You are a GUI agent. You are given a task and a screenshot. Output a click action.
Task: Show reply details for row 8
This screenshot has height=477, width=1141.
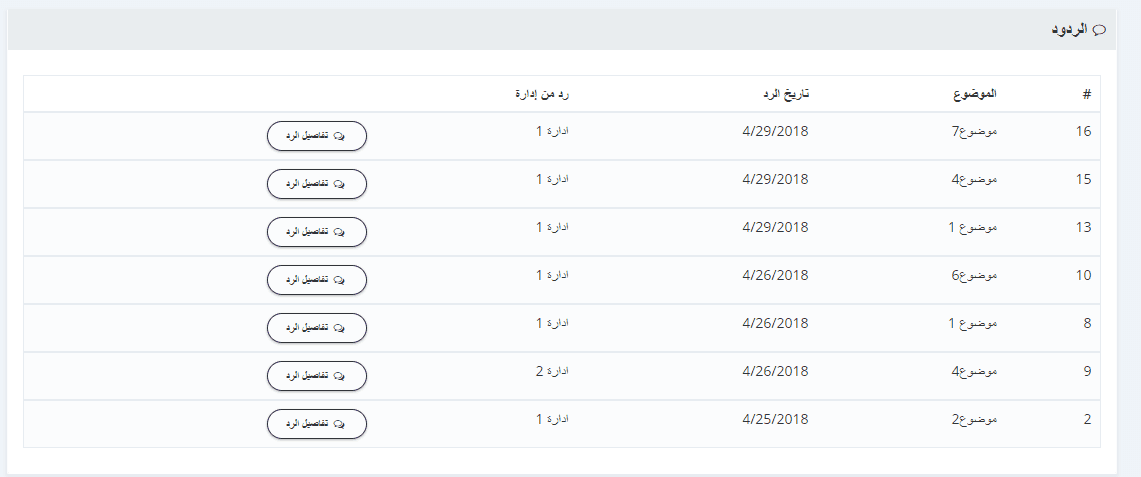coord(317,327)
